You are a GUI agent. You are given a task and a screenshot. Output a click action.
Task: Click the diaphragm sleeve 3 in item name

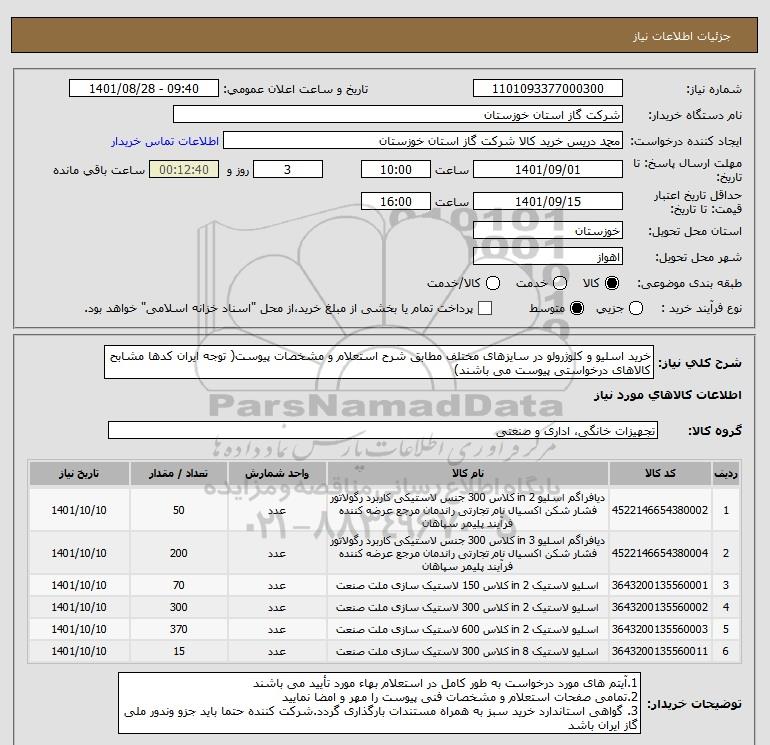[467, 553]
